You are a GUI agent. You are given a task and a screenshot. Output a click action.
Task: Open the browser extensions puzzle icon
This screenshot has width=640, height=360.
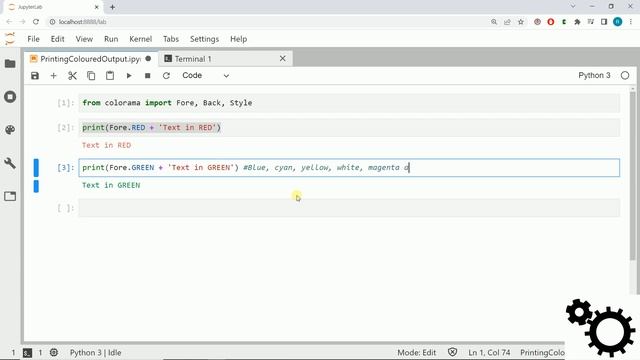[x=577, y=22]
